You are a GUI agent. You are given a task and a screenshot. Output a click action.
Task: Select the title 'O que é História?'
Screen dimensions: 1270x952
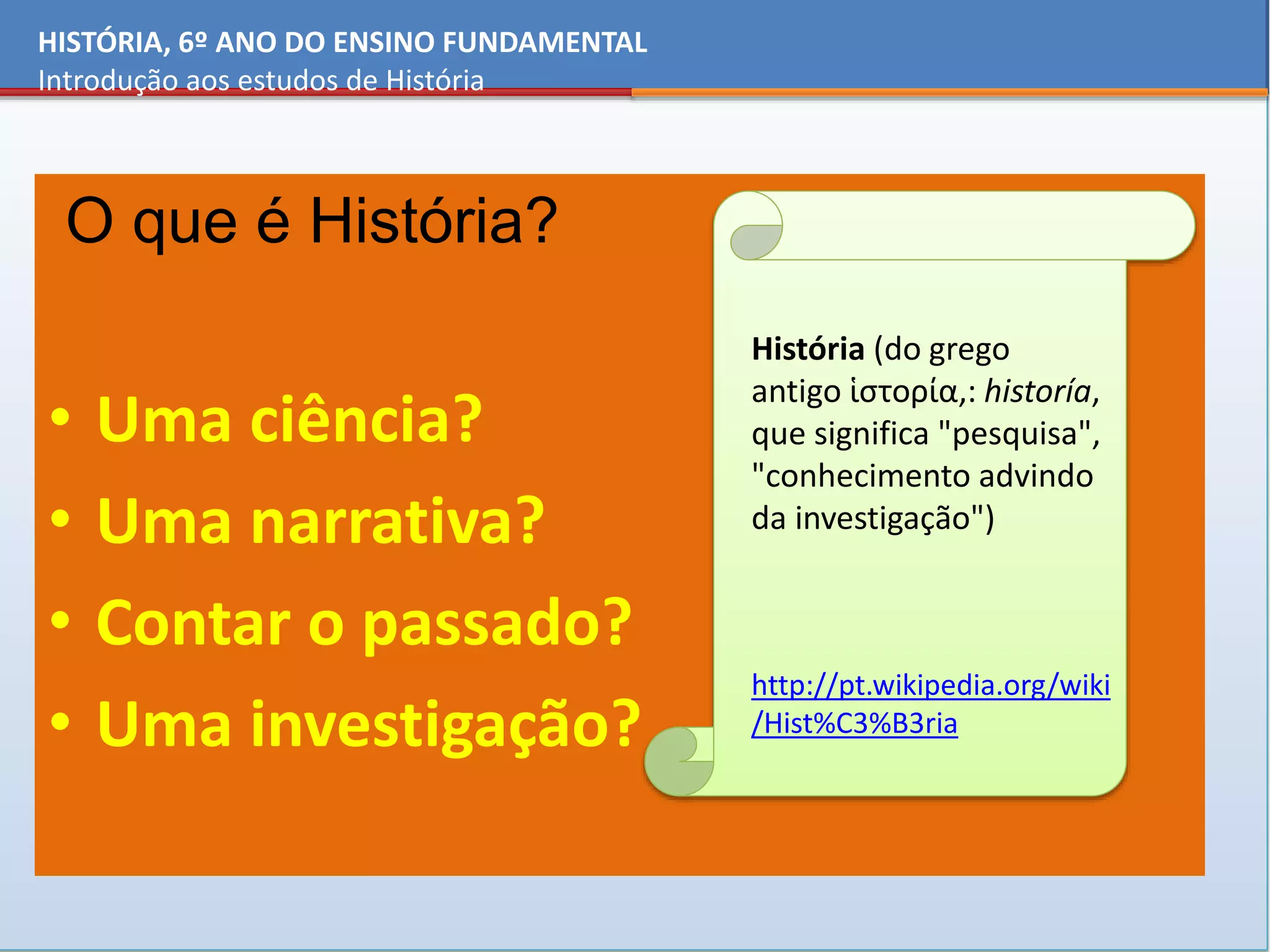pyautogui.click(x=312, y=221)
